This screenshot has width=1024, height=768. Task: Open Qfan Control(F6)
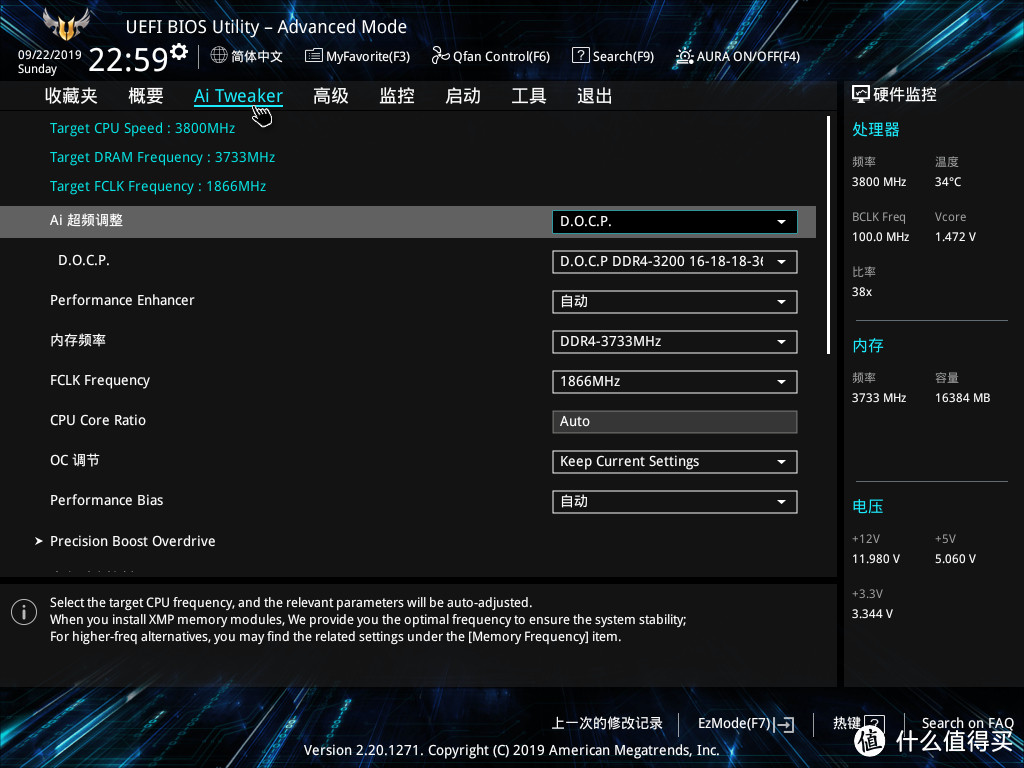[x=490, y=56]
